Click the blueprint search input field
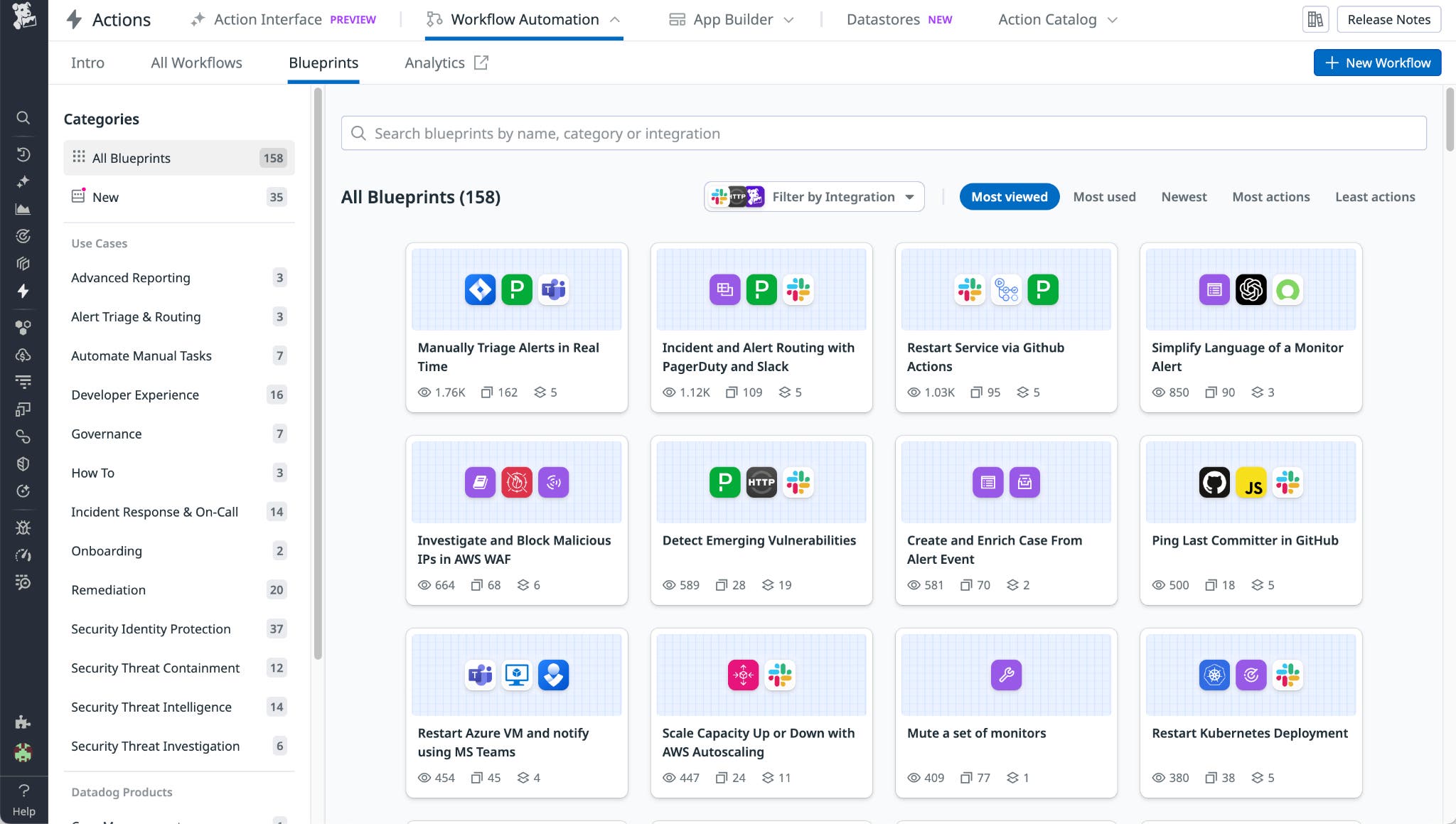This screenshot has width=1456, height=824. [x=884, y=133]
